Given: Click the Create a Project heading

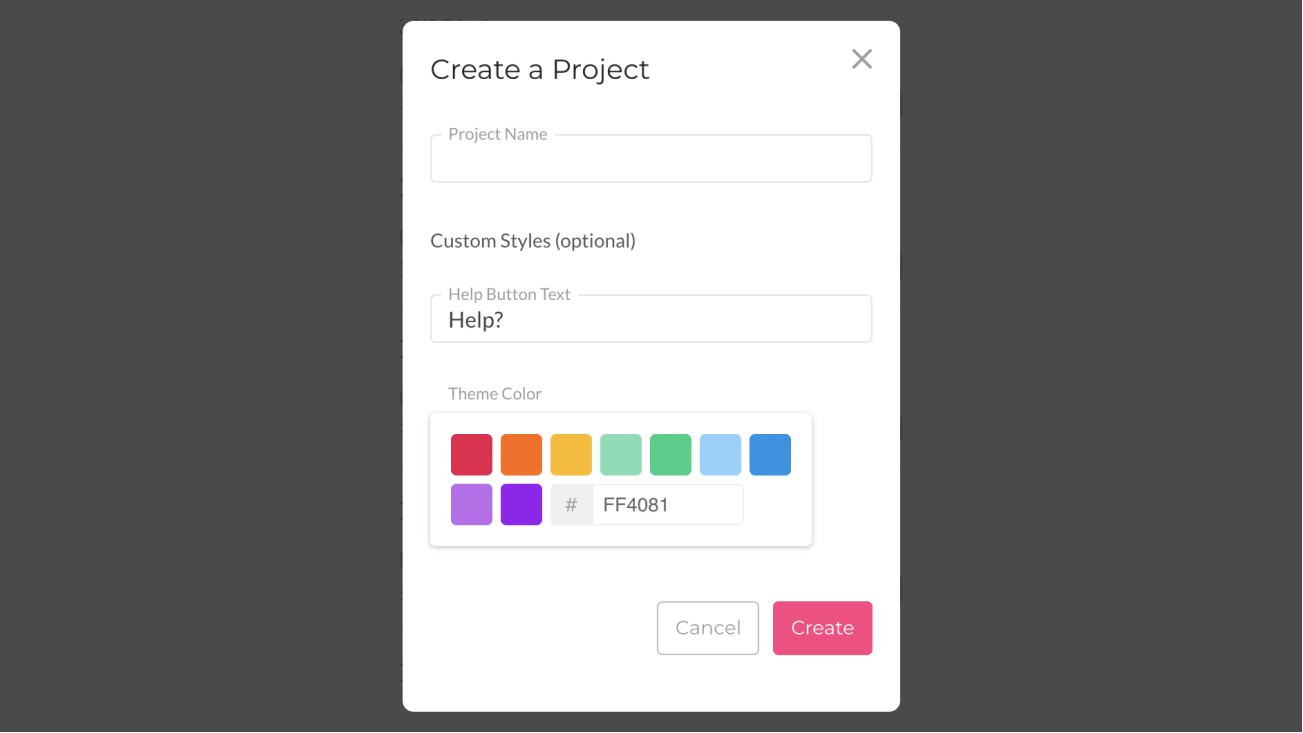Looking at the screenshot, I should pyautogui.click(x=540, y=70).
